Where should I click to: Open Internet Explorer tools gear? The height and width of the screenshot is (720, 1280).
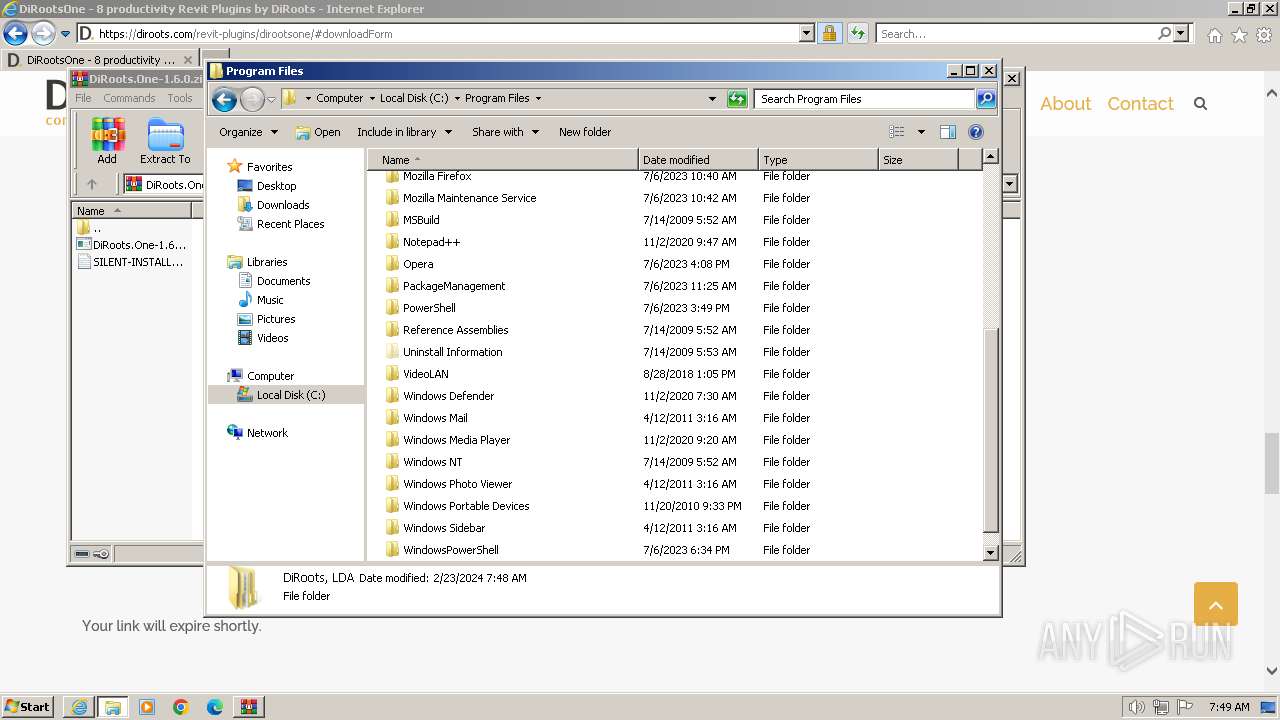pos(1264,35)
